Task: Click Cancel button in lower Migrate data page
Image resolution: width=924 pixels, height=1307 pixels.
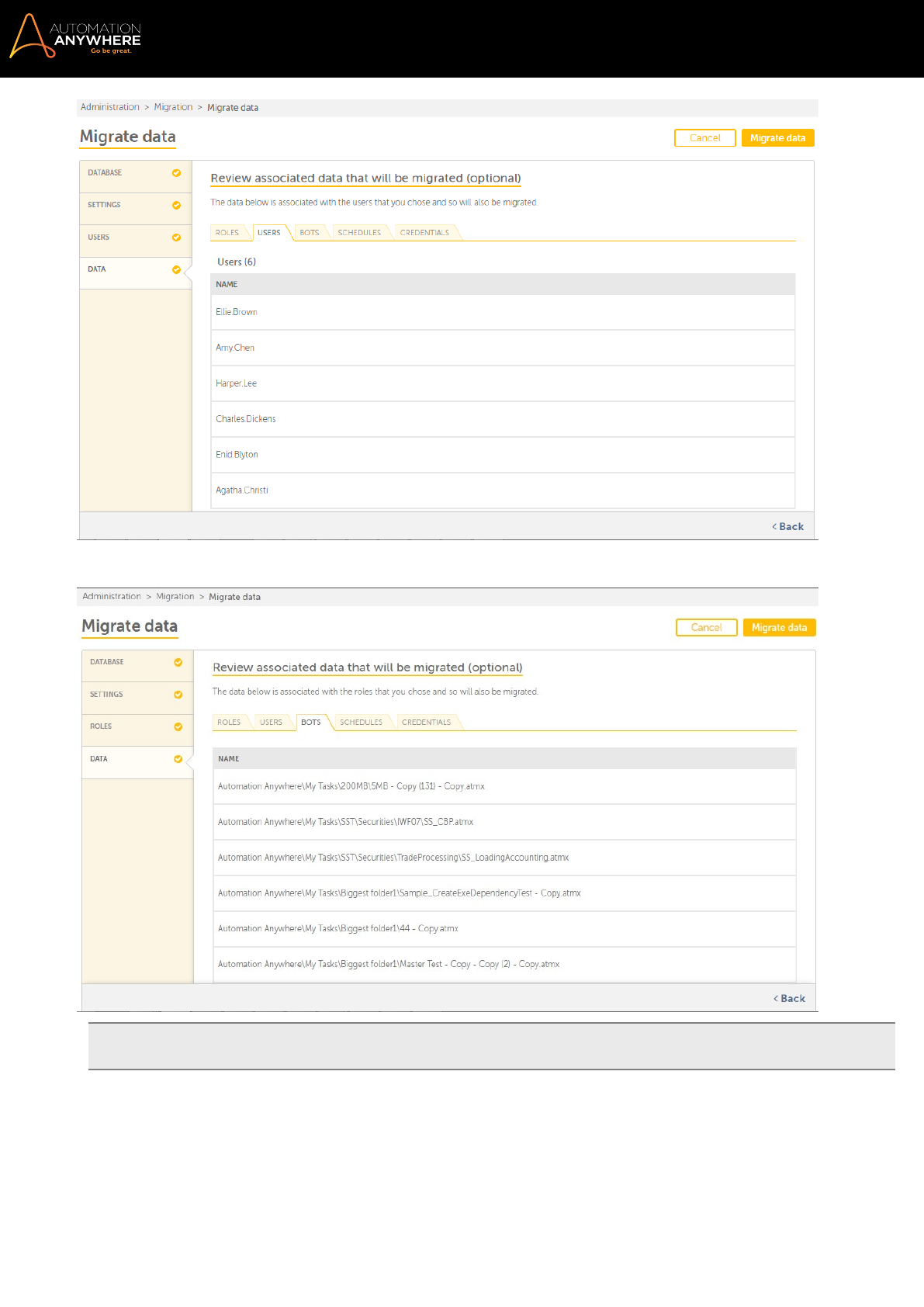Action: pyautogui.click(x=707, y=628)
